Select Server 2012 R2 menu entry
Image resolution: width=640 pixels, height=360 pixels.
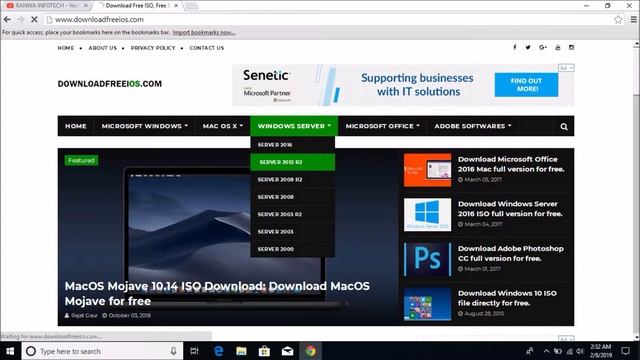293,162
